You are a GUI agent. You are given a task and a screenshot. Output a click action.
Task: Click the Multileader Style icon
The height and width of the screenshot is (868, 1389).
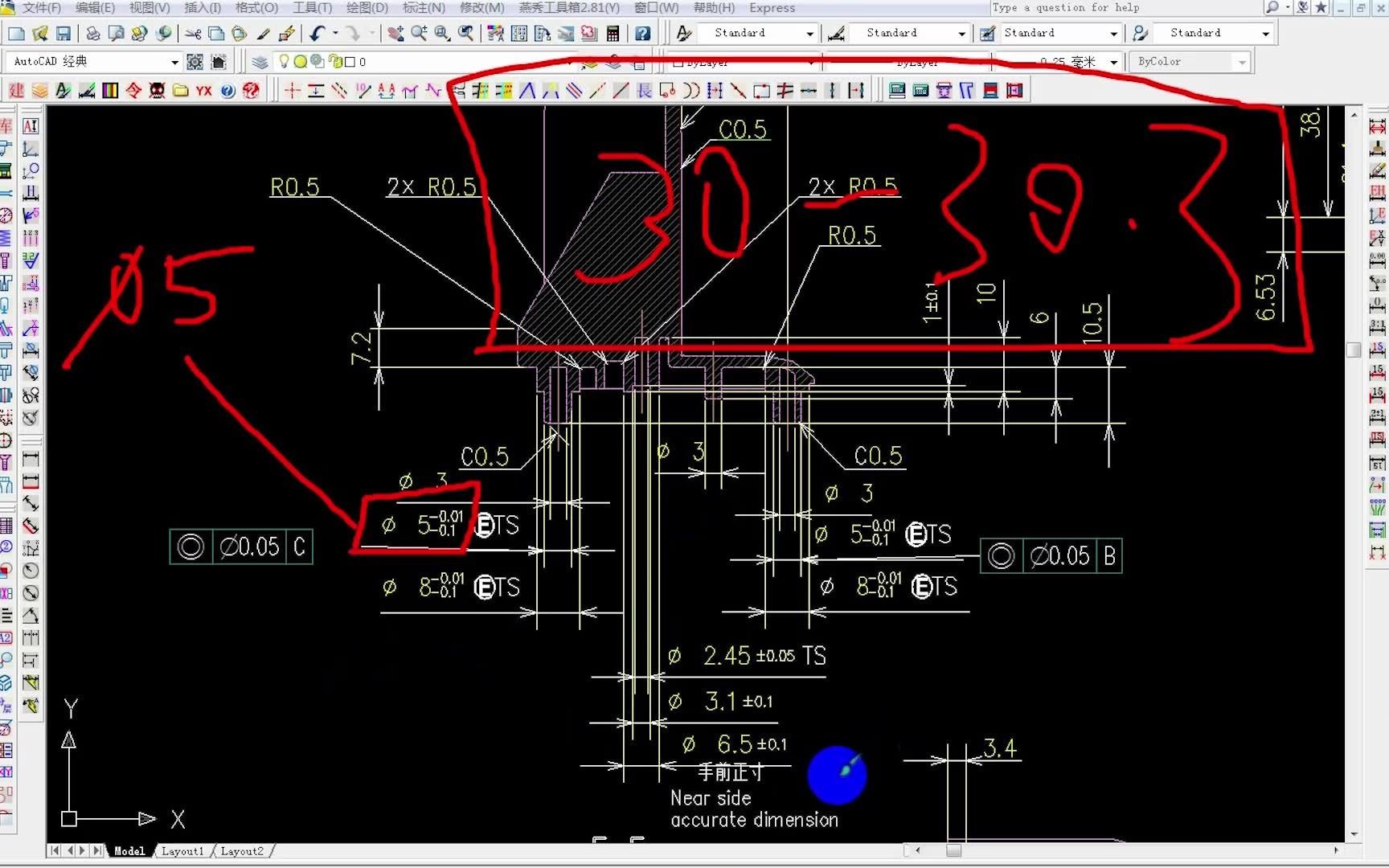(x=1140, y=33)
